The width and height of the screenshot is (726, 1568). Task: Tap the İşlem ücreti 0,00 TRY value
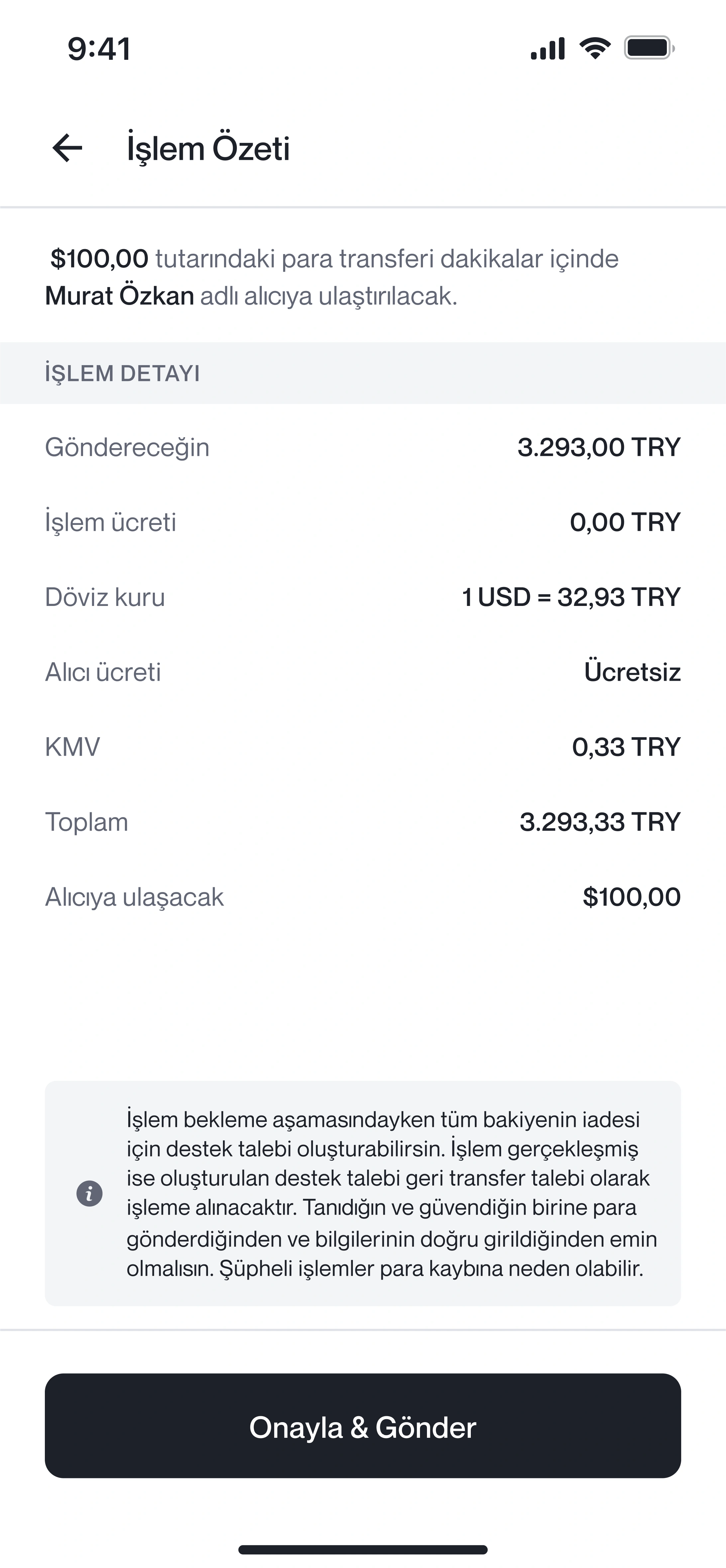coord(624,522)
